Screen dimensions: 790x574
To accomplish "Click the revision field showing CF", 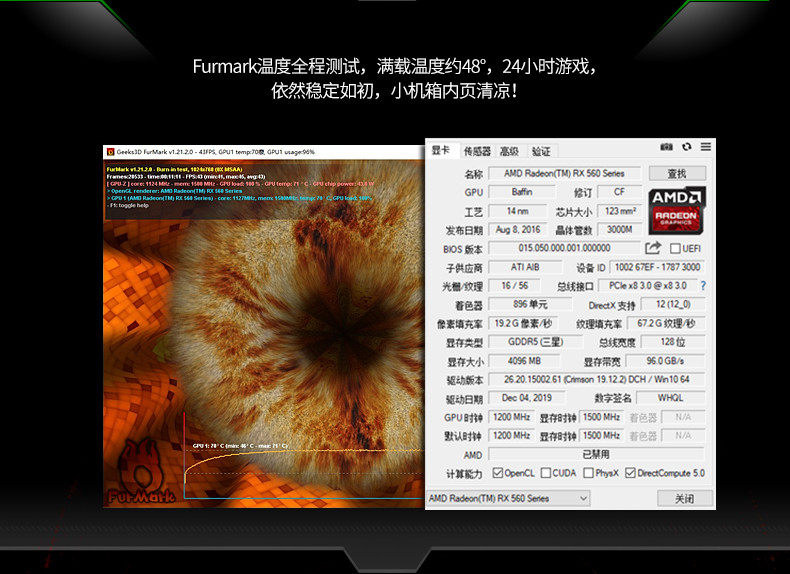I will tap(620, 192).
